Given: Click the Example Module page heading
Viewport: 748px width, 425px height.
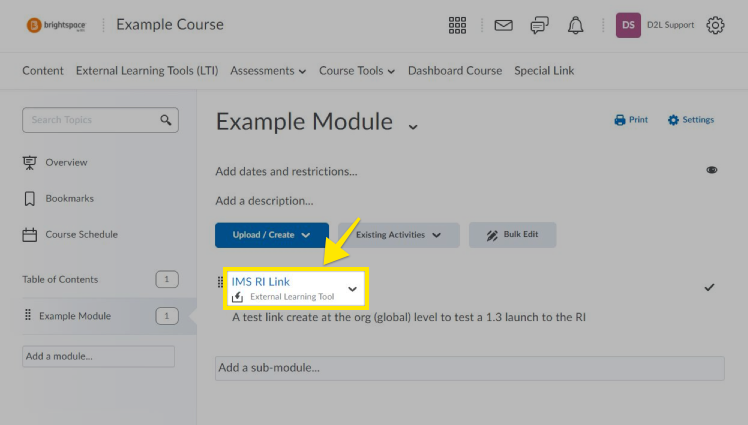Looking at the screenshot, I should [x=304, y=122].
